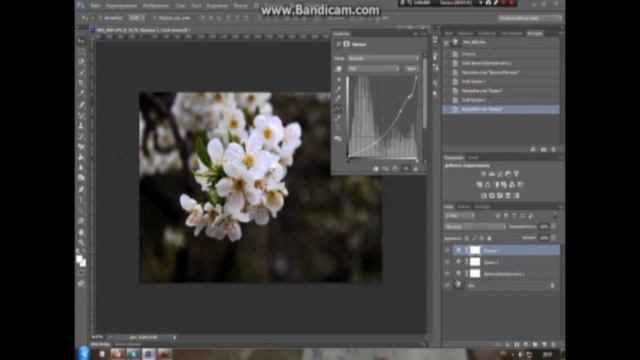640x360 pixels.
Task: Delete current state in History panel
Action: (x=553, y=150)
